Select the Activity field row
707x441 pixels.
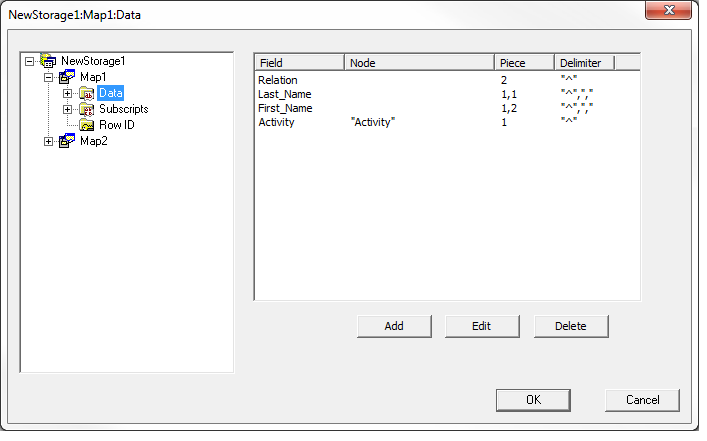click(x=278, y=122)
